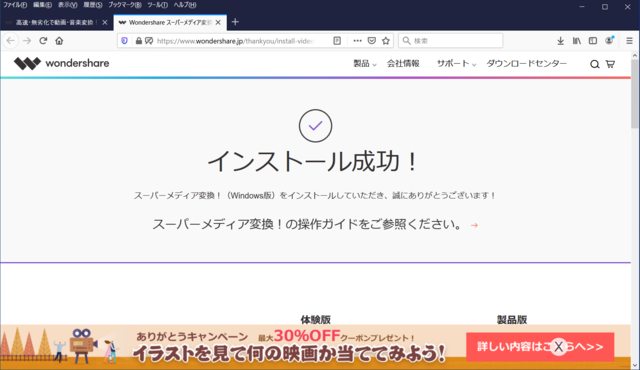640x370 pixels.
Task: Click the インストール成功！ heading
Action: pos(313,162)
